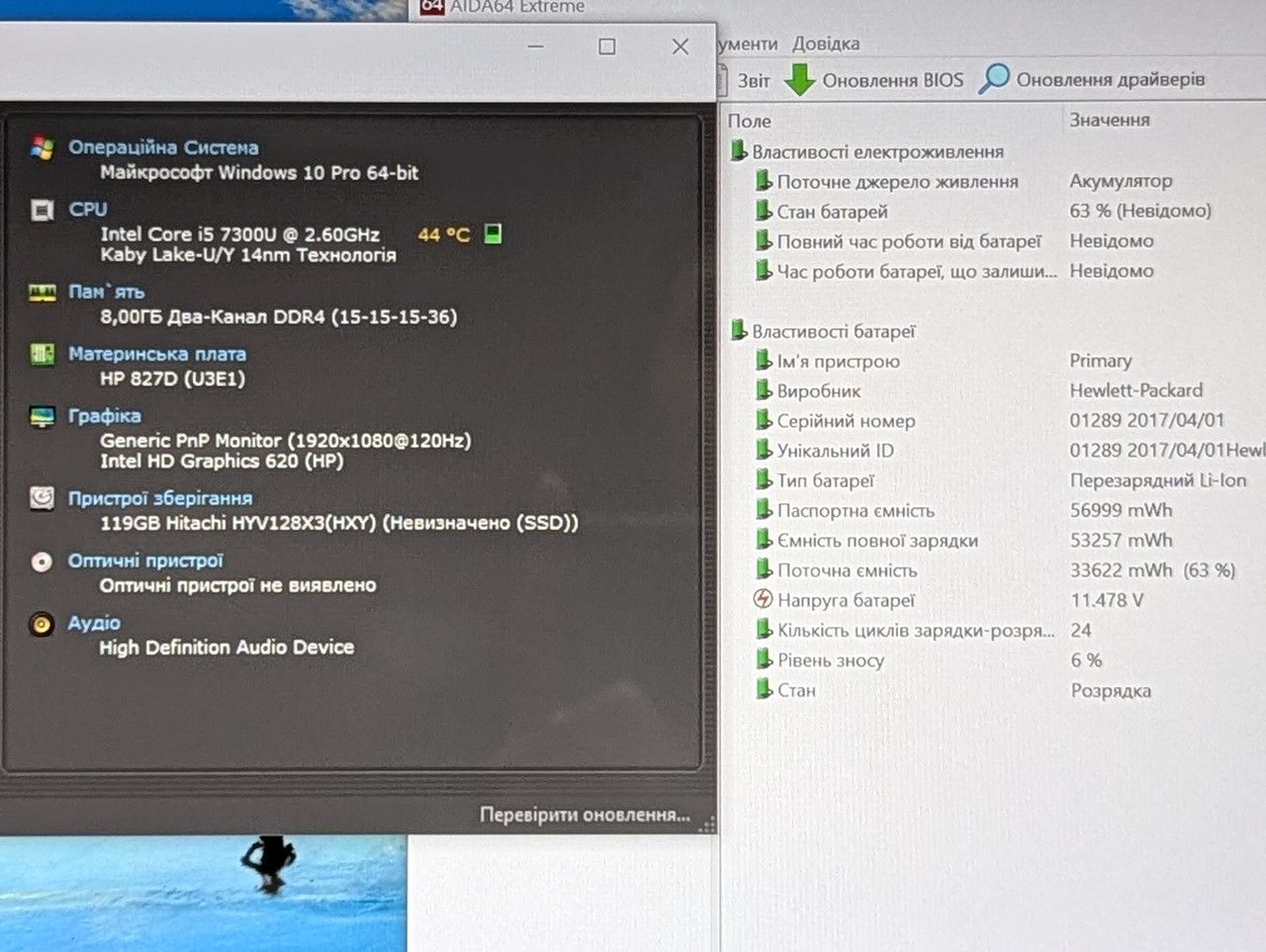The image size is (1266, 952).
Task: Click the Operating System Windows flag icon
Action: point(42,148)
